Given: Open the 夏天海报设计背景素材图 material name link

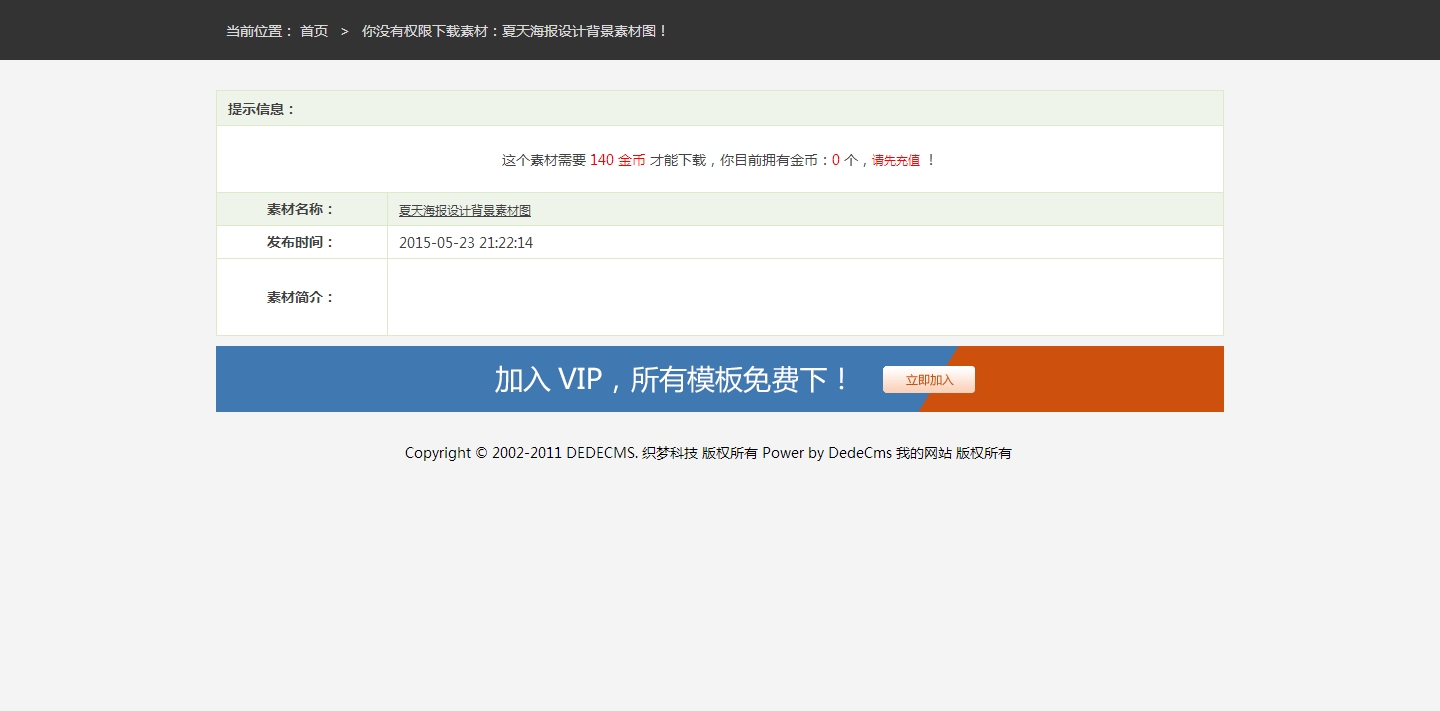Looking at the screenshot, I should coord(464,210).
